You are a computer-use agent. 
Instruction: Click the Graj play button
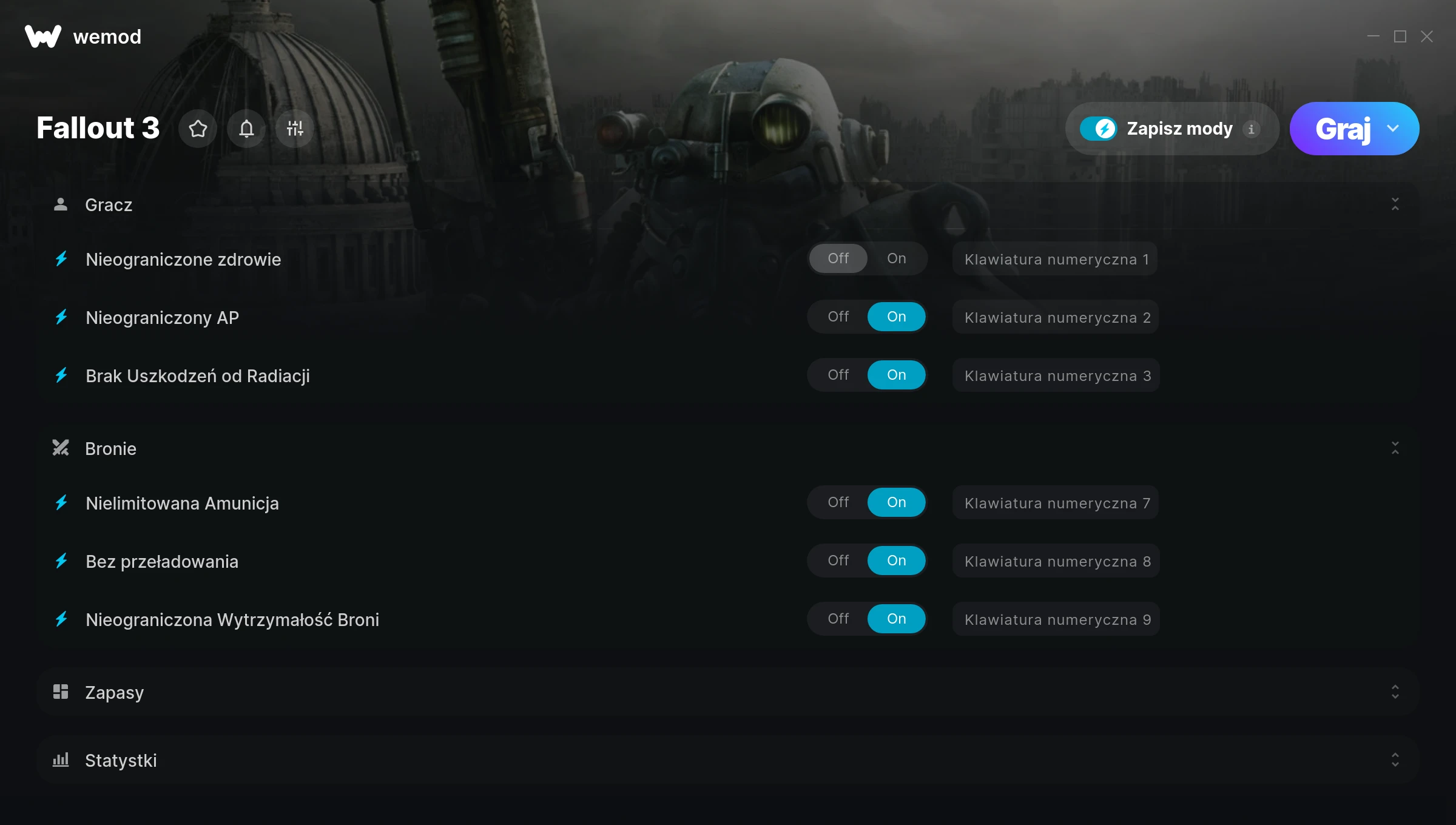point(1342,129)
